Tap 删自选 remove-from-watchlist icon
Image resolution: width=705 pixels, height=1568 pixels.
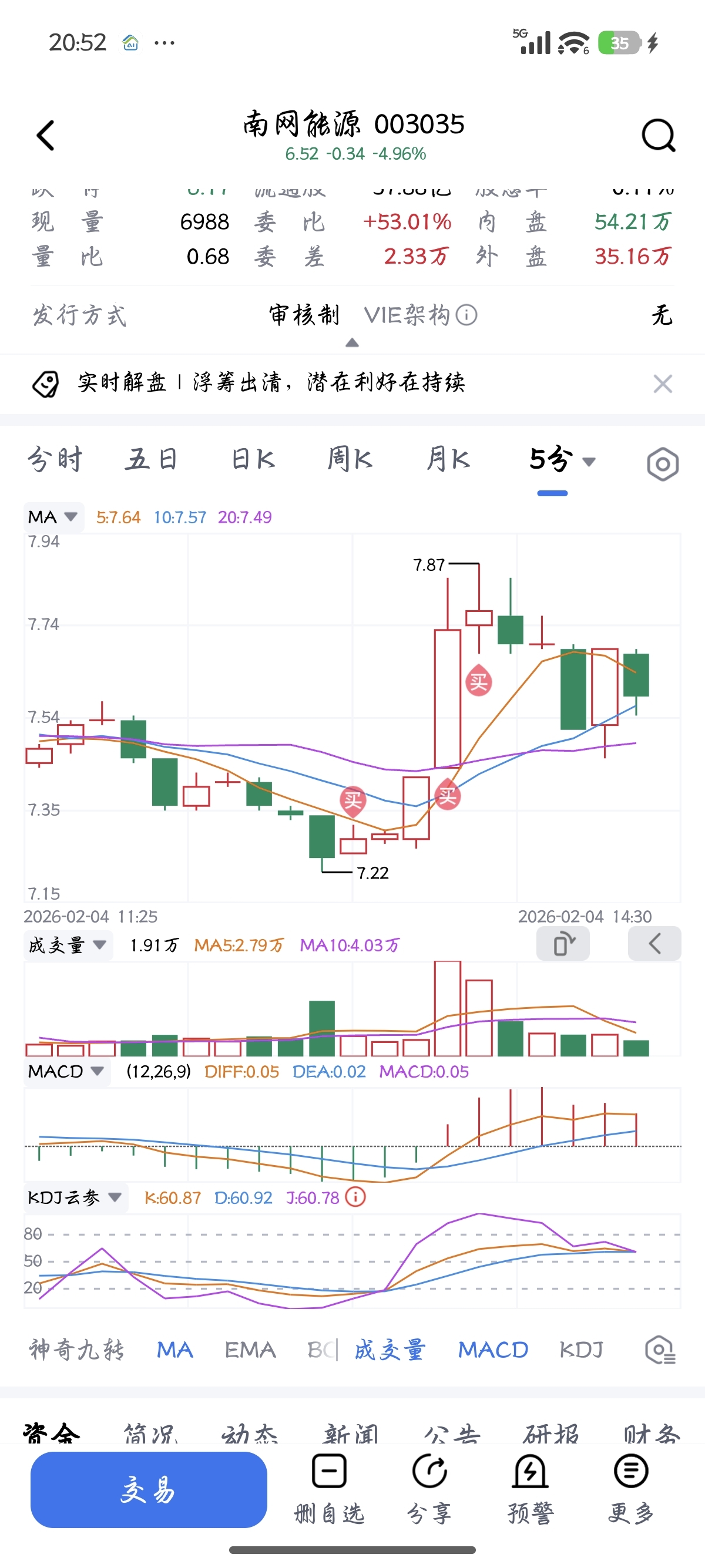330,1471
